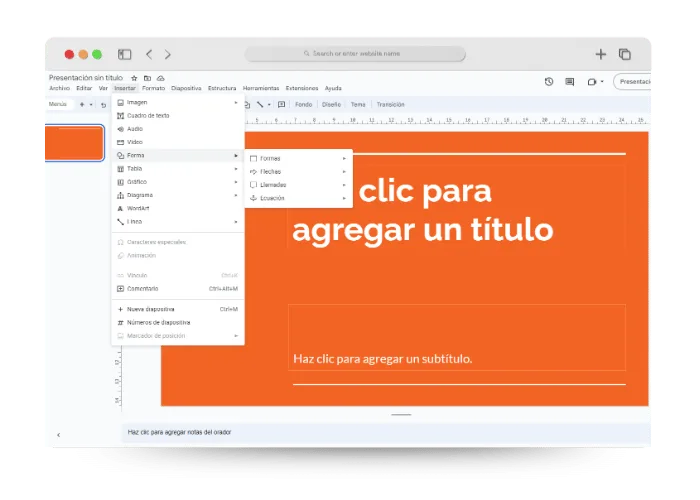The image size is (700, 500).
Task: Expand the Diagrama submenu arrow
Action: tap(236, 195)
